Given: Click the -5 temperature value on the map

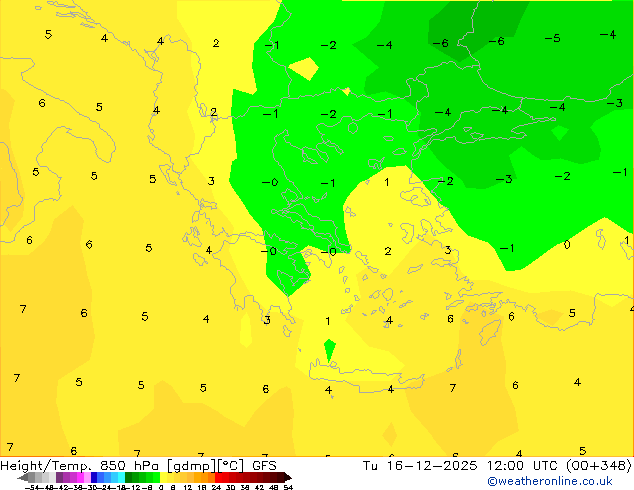Looking at the screenshot, I should point(552,38).
